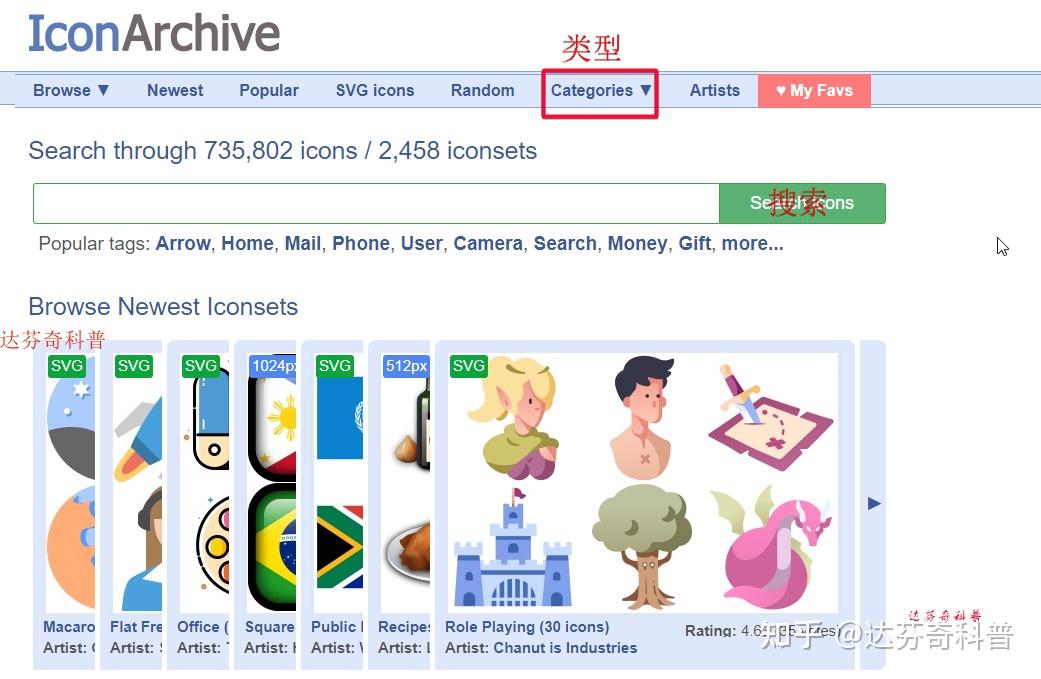
Task: Focus the icon search text field
Action: (x=376, y=203)
